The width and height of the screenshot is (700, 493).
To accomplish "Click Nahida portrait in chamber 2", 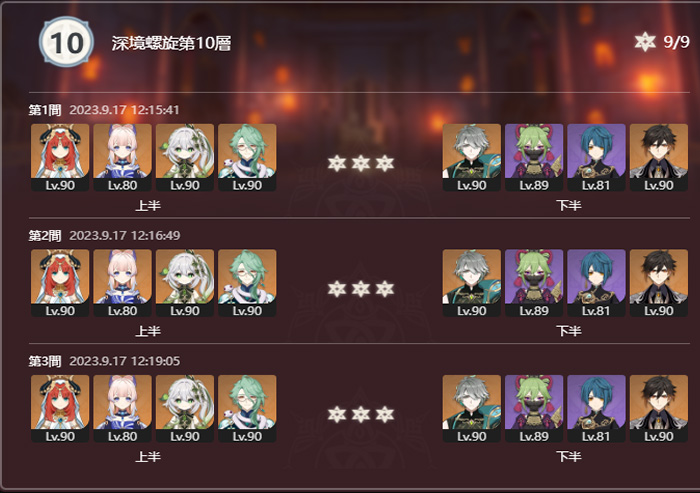I will [x=185, y=283].
